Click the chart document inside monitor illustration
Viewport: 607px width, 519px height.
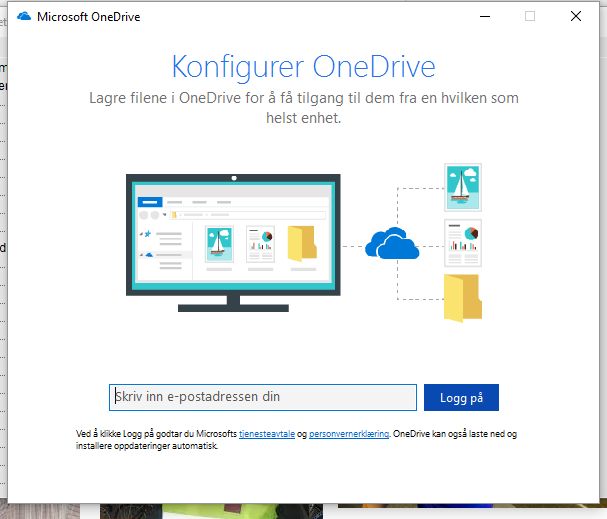261,244
